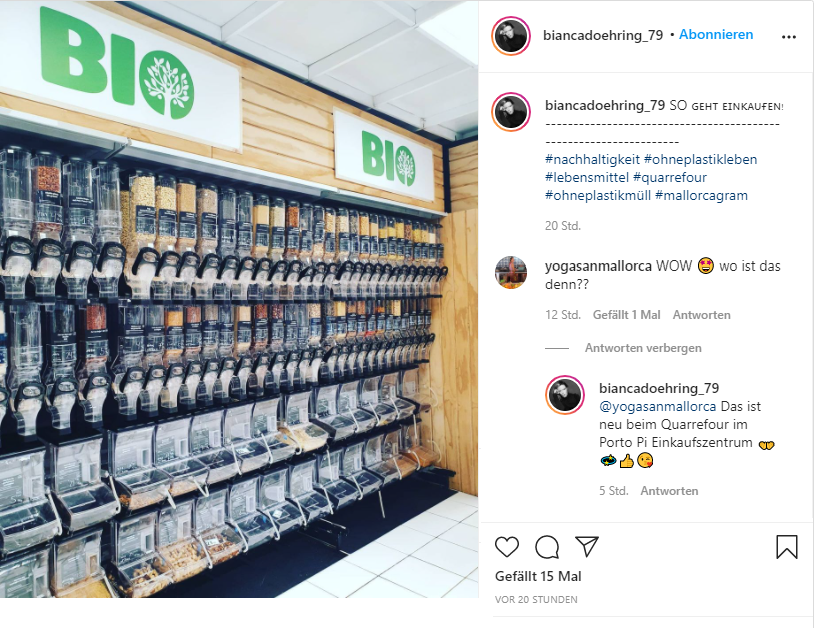814x628 pixels.
Task: Open comments via speech bubble icon
Action: [547, 547]
